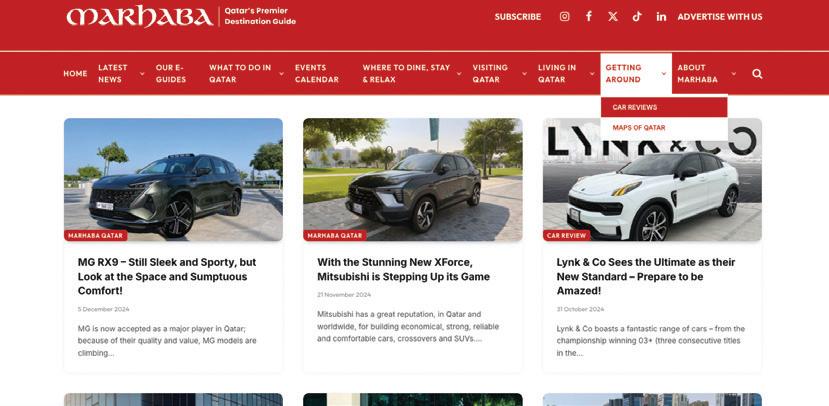
Task: Expand the Visiting Qatar chevron
Action: tap(524, 73)
